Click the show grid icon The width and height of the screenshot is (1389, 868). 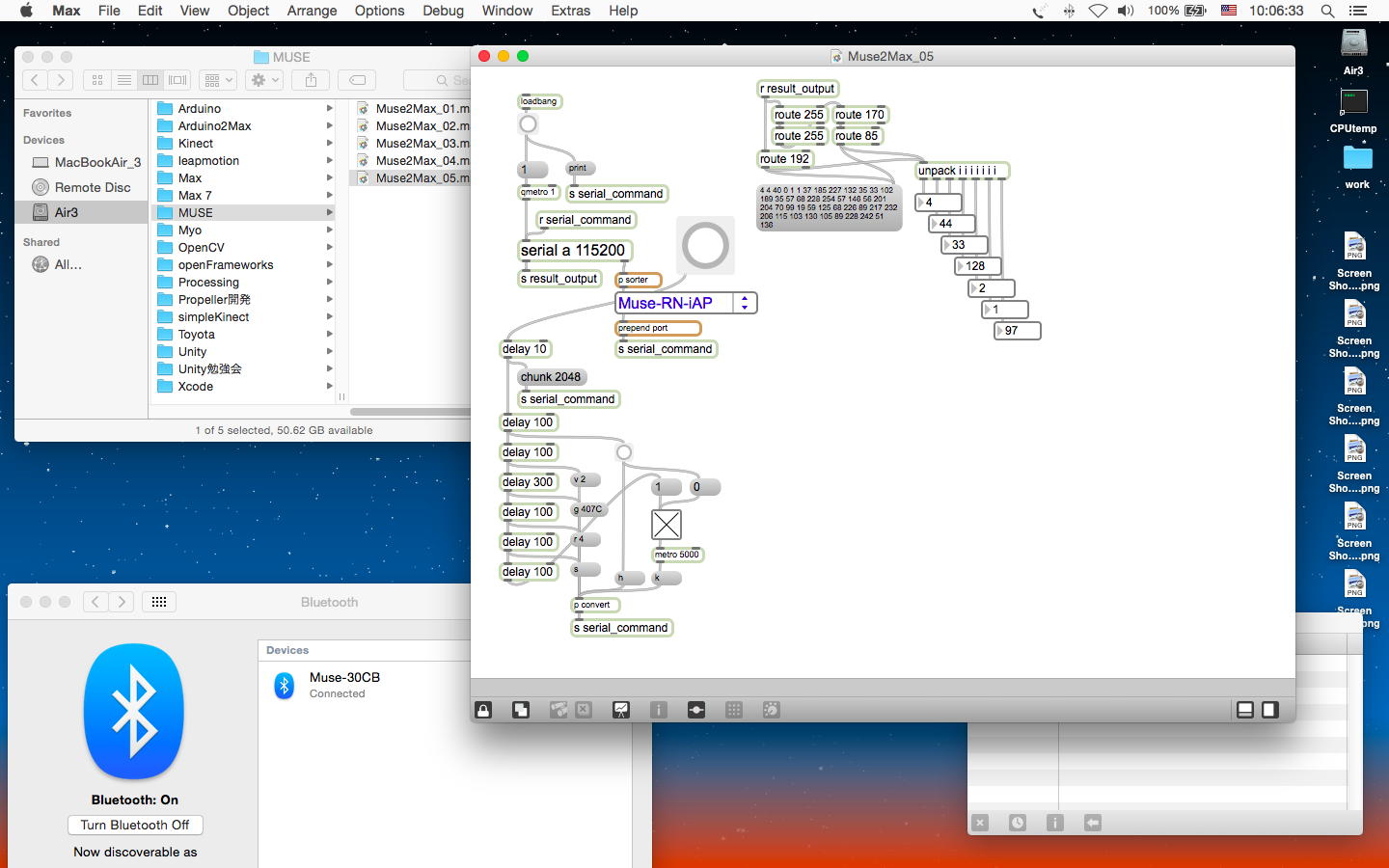[x=734, y=710]
